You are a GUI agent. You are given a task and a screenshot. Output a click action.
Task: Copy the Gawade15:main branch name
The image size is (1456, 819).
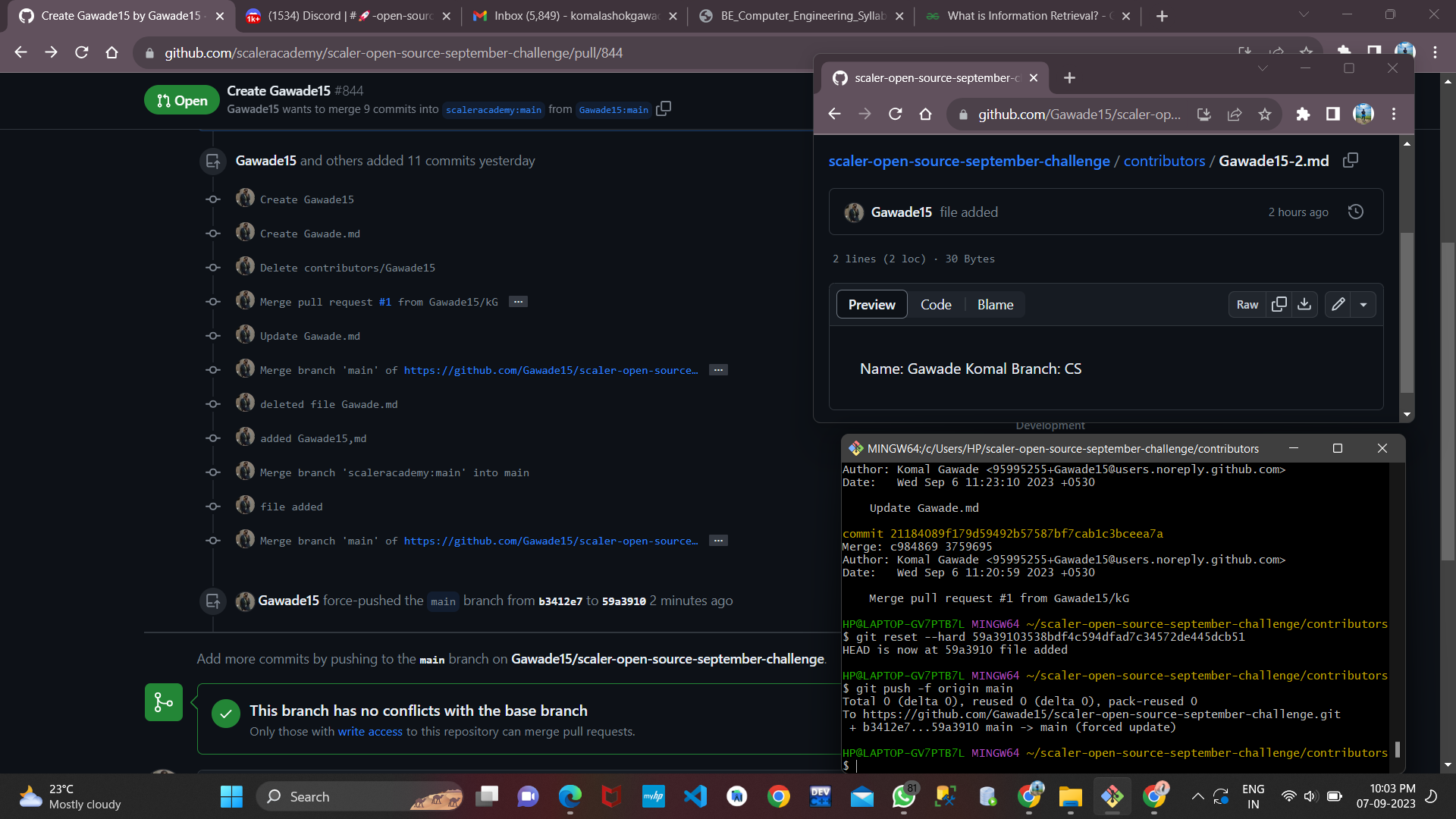click(x=664, y=108)
